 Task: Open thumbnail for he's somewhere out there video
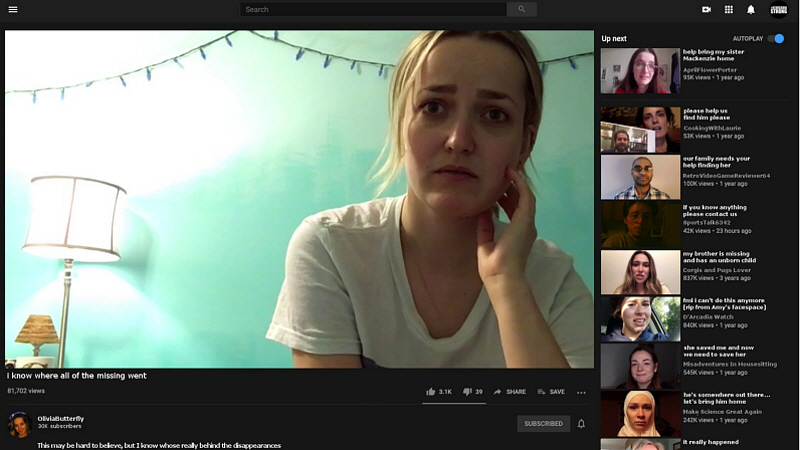[x=640, y=413]
